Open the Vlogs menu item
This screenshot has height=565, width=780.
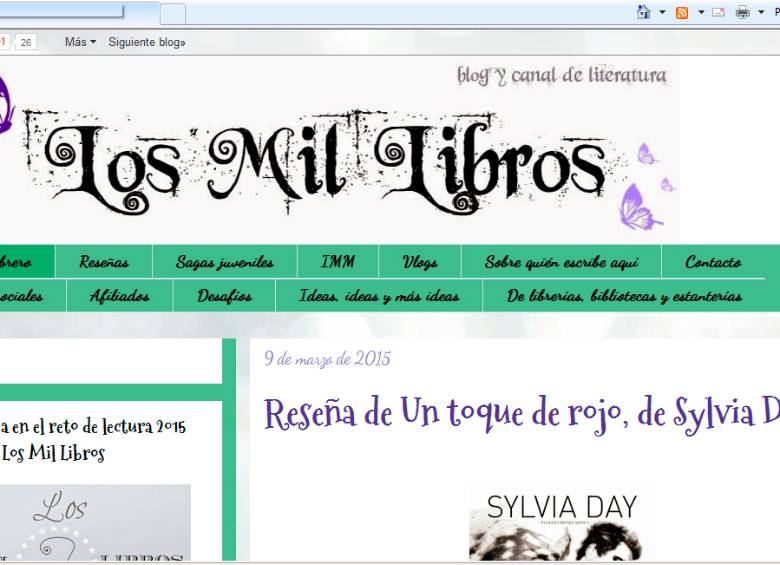420,262
